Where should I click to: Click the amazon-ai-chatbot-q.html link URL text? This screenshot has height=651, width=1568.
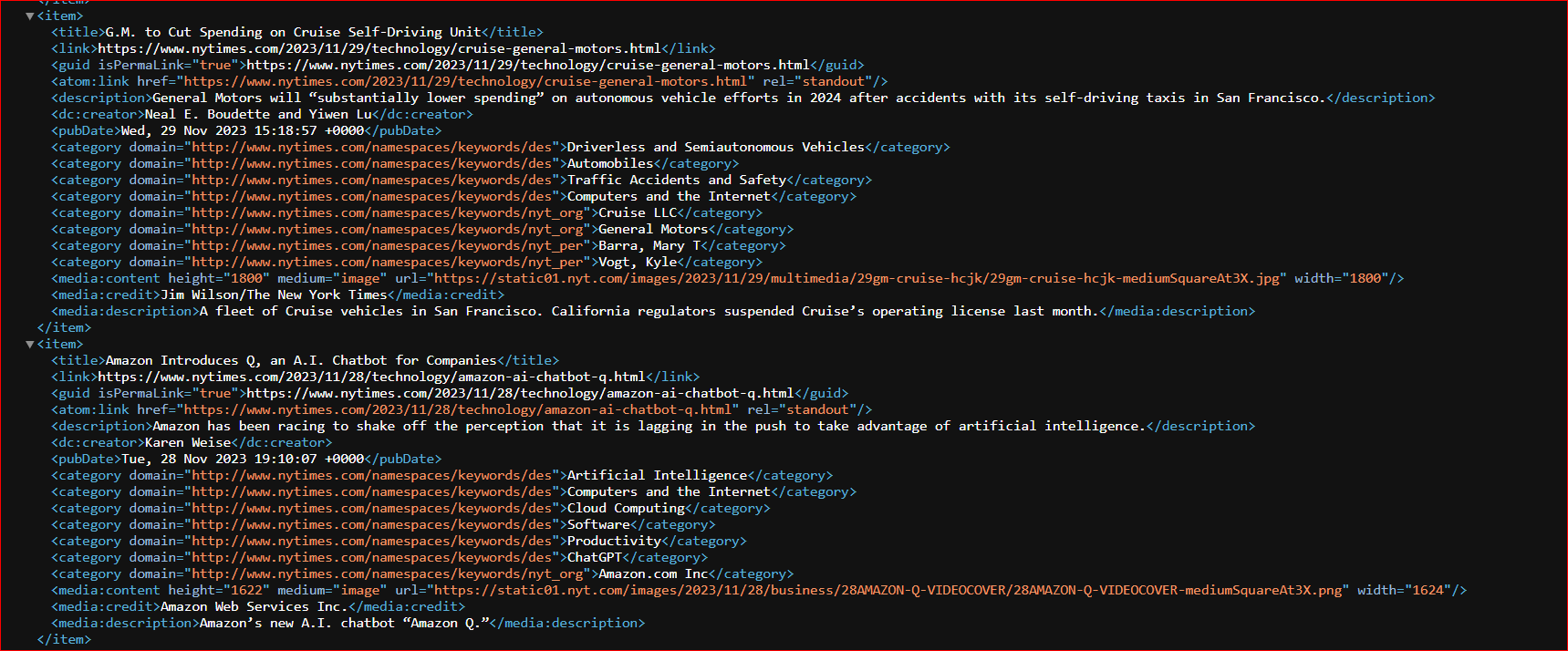tap(371, 377)
